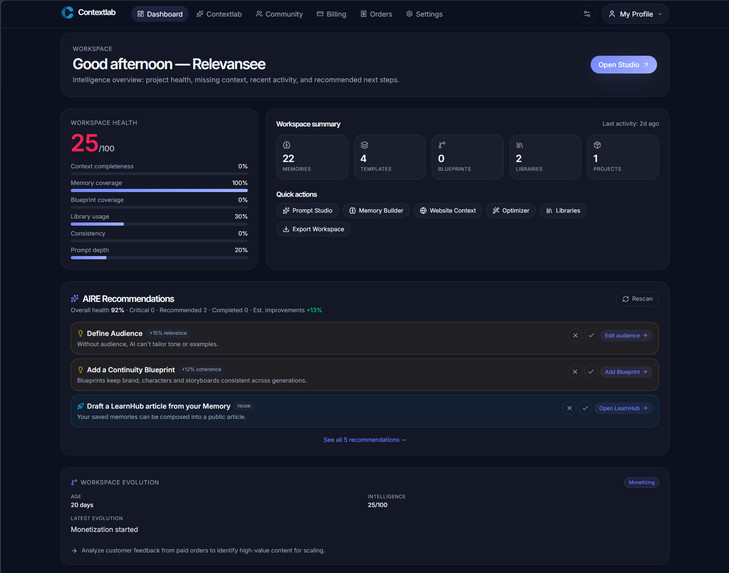Click the Consistency label
This screenshot has width=729, height=573.
88,233
